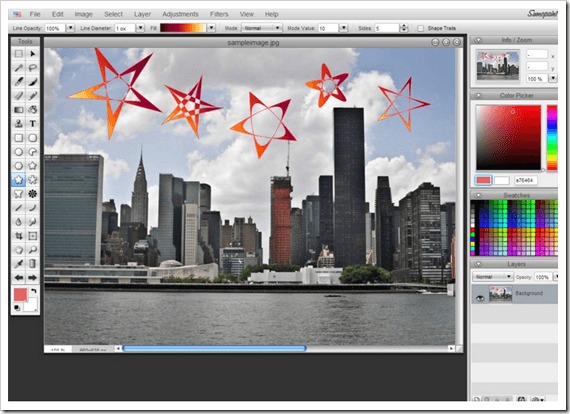Image resolution: width=570 pixels, height=414 pixels.
Task: Open the Filters menu
Action: pyautogui.click(x=219, y=14)
